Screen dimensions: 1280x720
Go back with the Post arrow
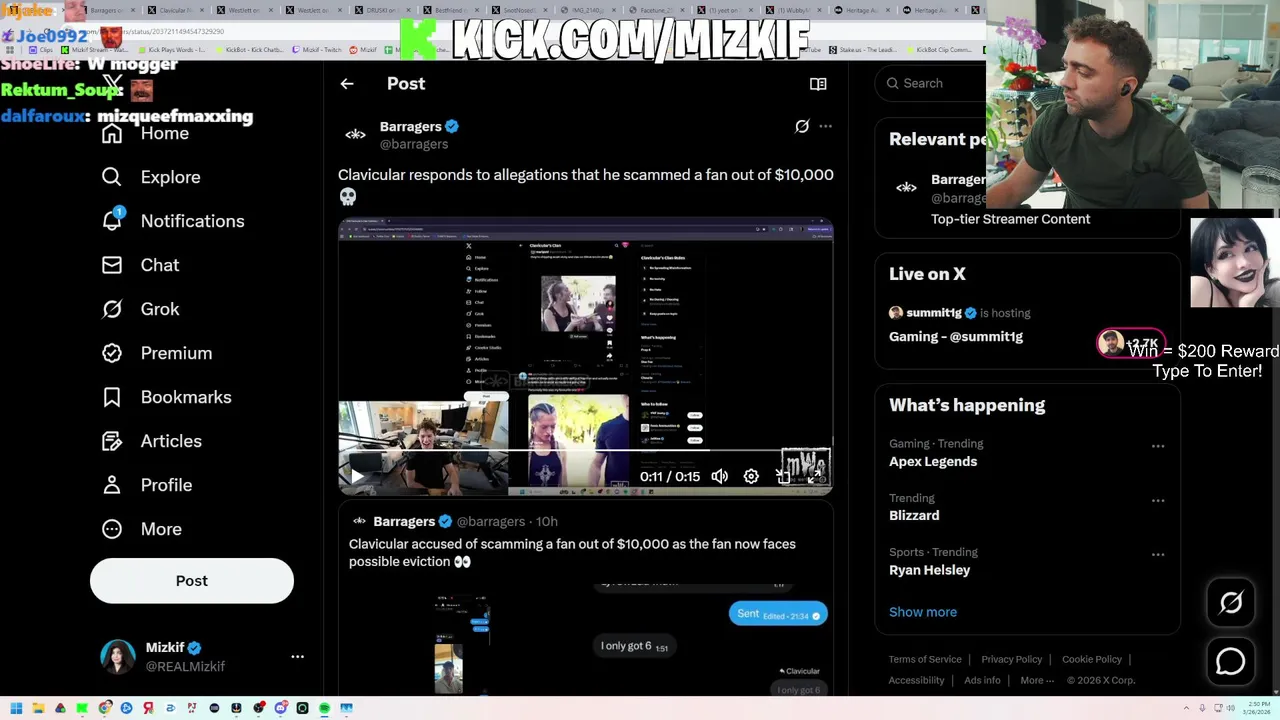tap(347, 84)
